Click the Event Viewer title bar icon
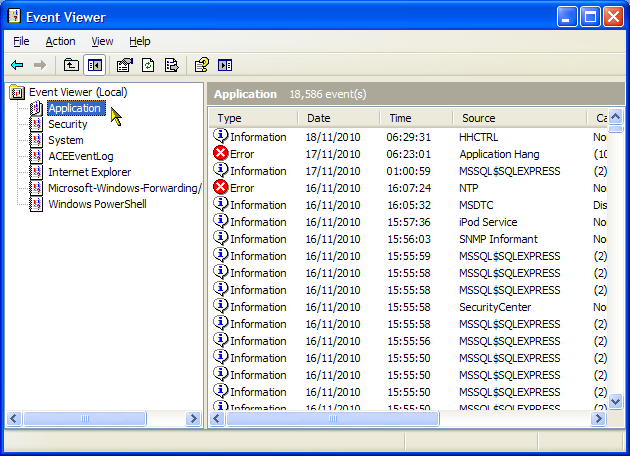This screenshot has height=456, width=630. pos(14,16)
